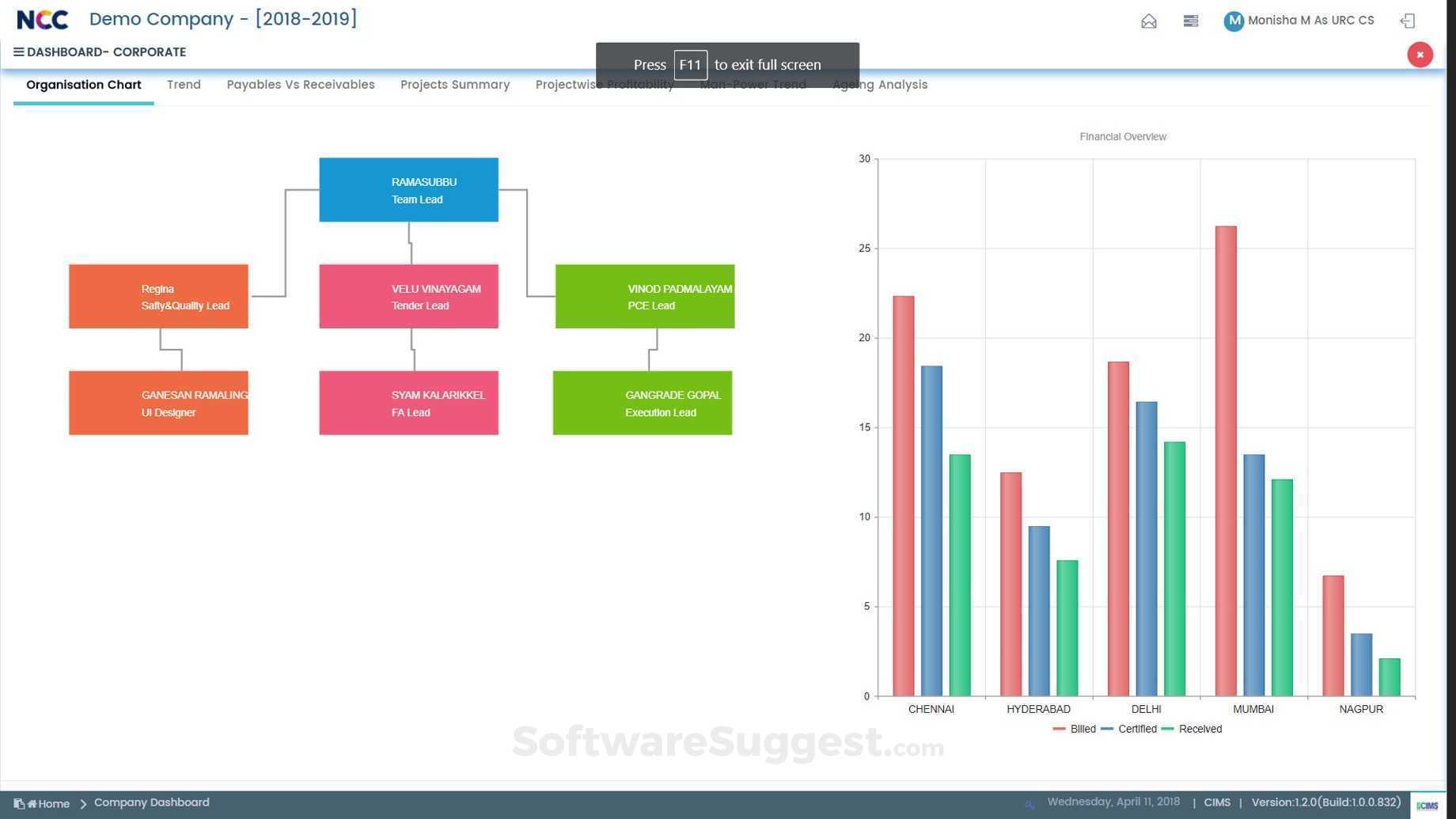Click the Nagpur Received bar
The height and width of the screenshot is (819, 1456).
point(1390,677)
